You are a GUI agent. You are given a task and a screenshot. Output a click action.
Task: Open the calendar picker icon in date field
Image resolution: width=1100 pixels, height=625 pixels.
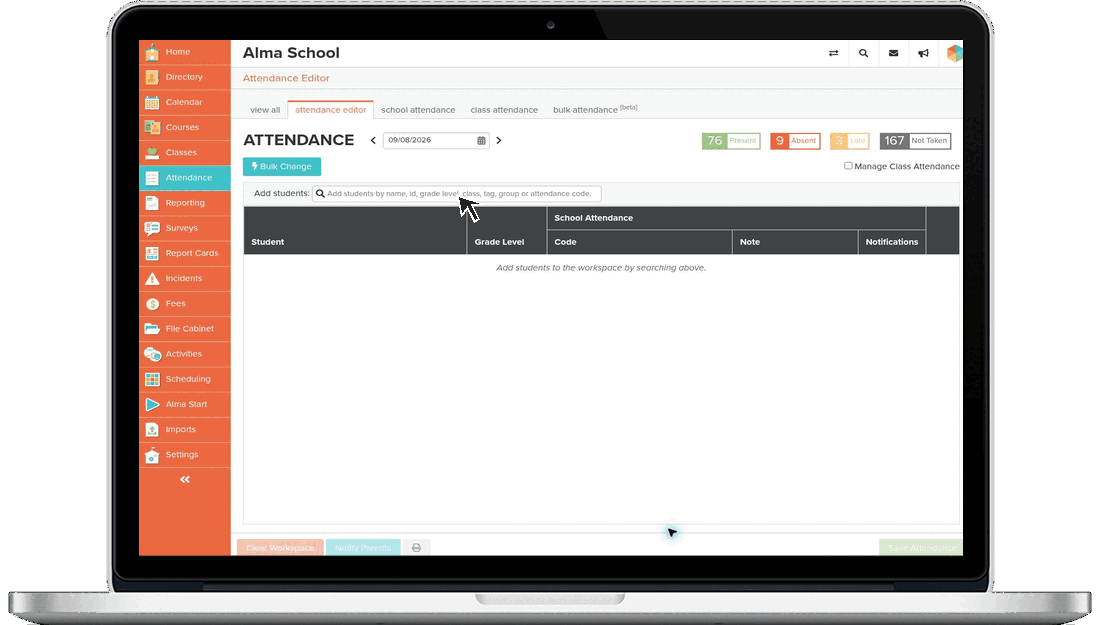coord(481,141)
